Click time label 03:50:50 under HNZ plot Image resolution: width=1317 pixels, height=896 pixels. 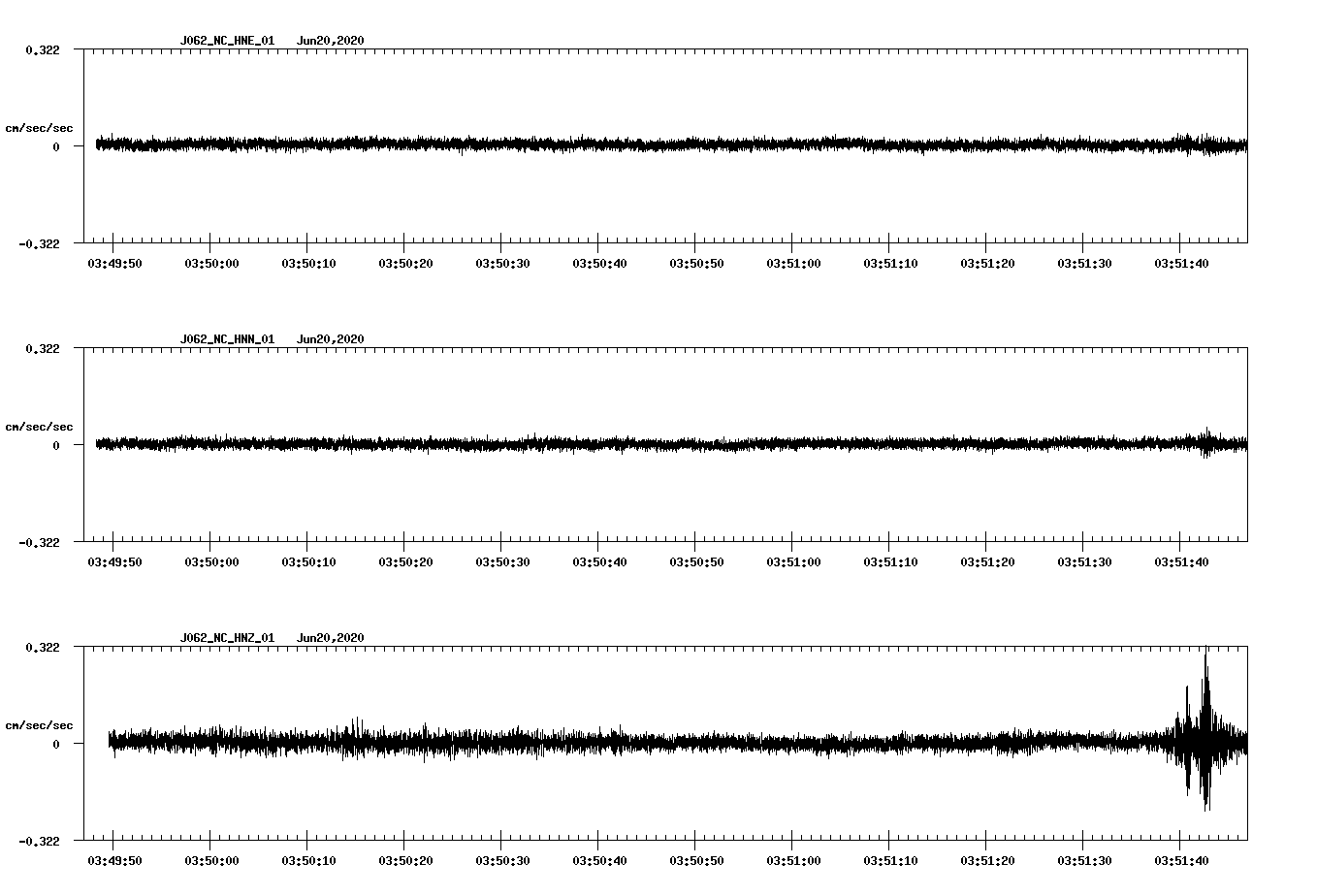coord(696,861)
